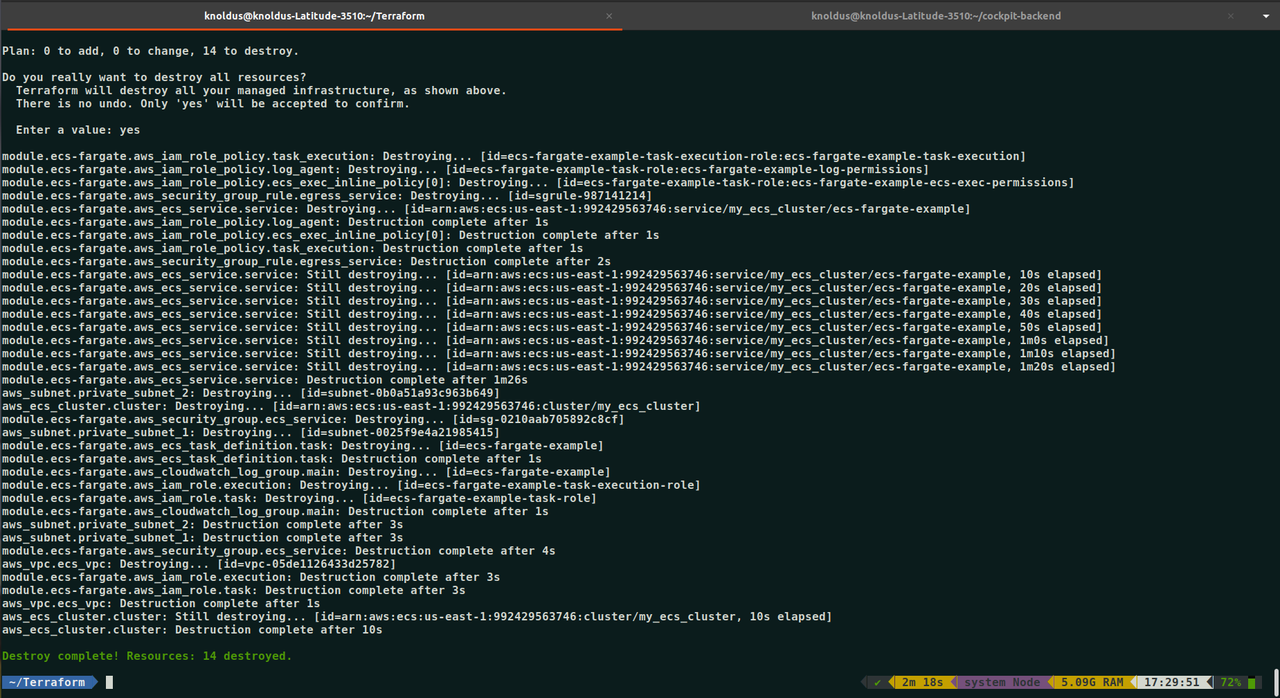The width and height of the screenshot is (1280, 698).
Task: Click the line with id ecs-fargate-example-task-execution-role
Action: point(351,485)
